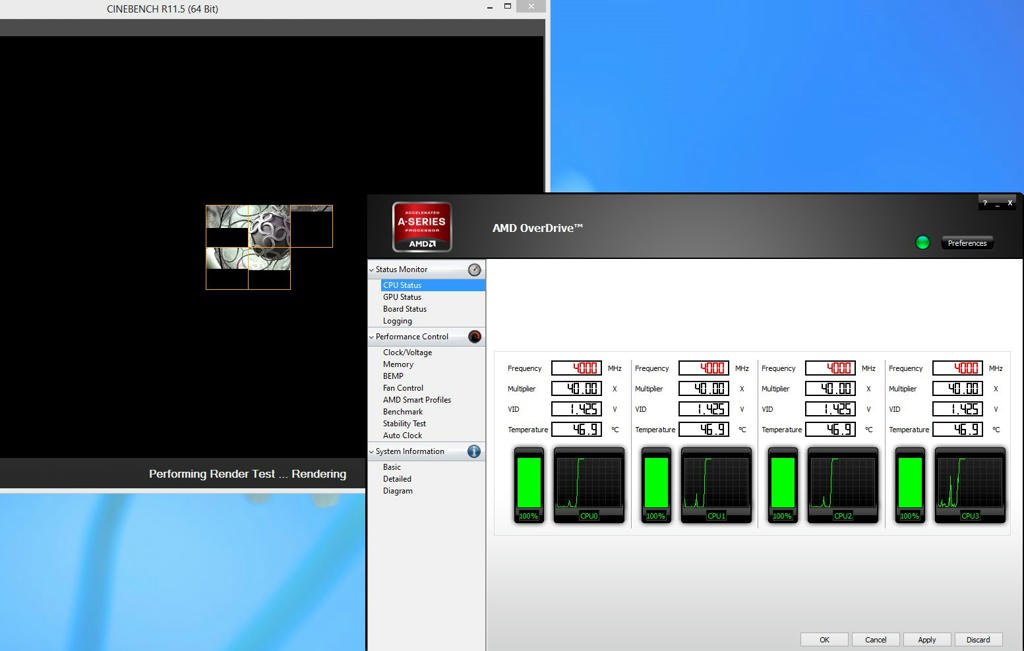Click the CPU2 usage history graph

coord(843,484)
